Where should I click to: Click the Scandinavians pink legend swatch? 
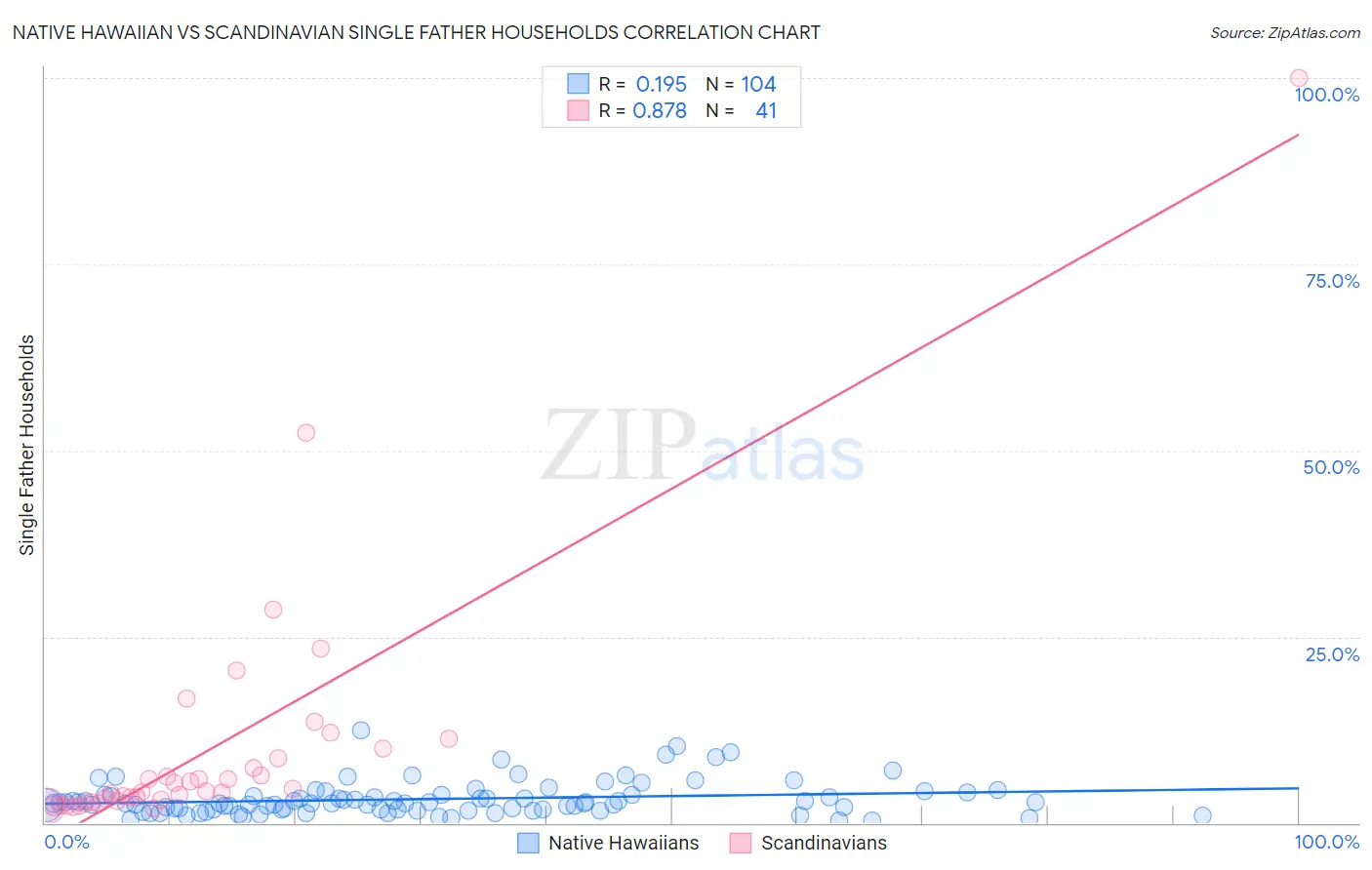point(741,843)
